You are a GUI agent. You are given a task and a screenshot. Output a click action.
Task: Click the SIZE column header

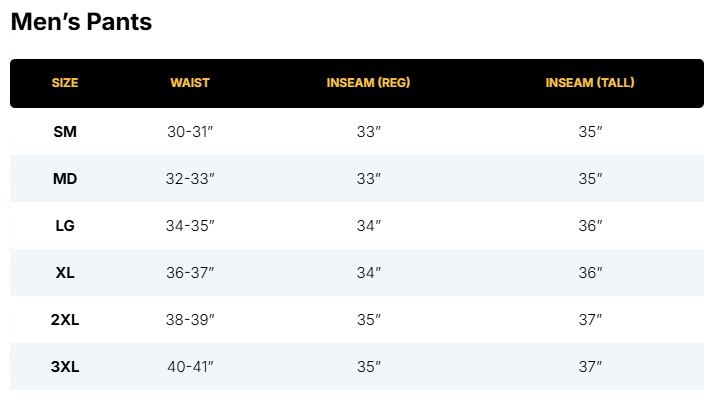point(65,83)
